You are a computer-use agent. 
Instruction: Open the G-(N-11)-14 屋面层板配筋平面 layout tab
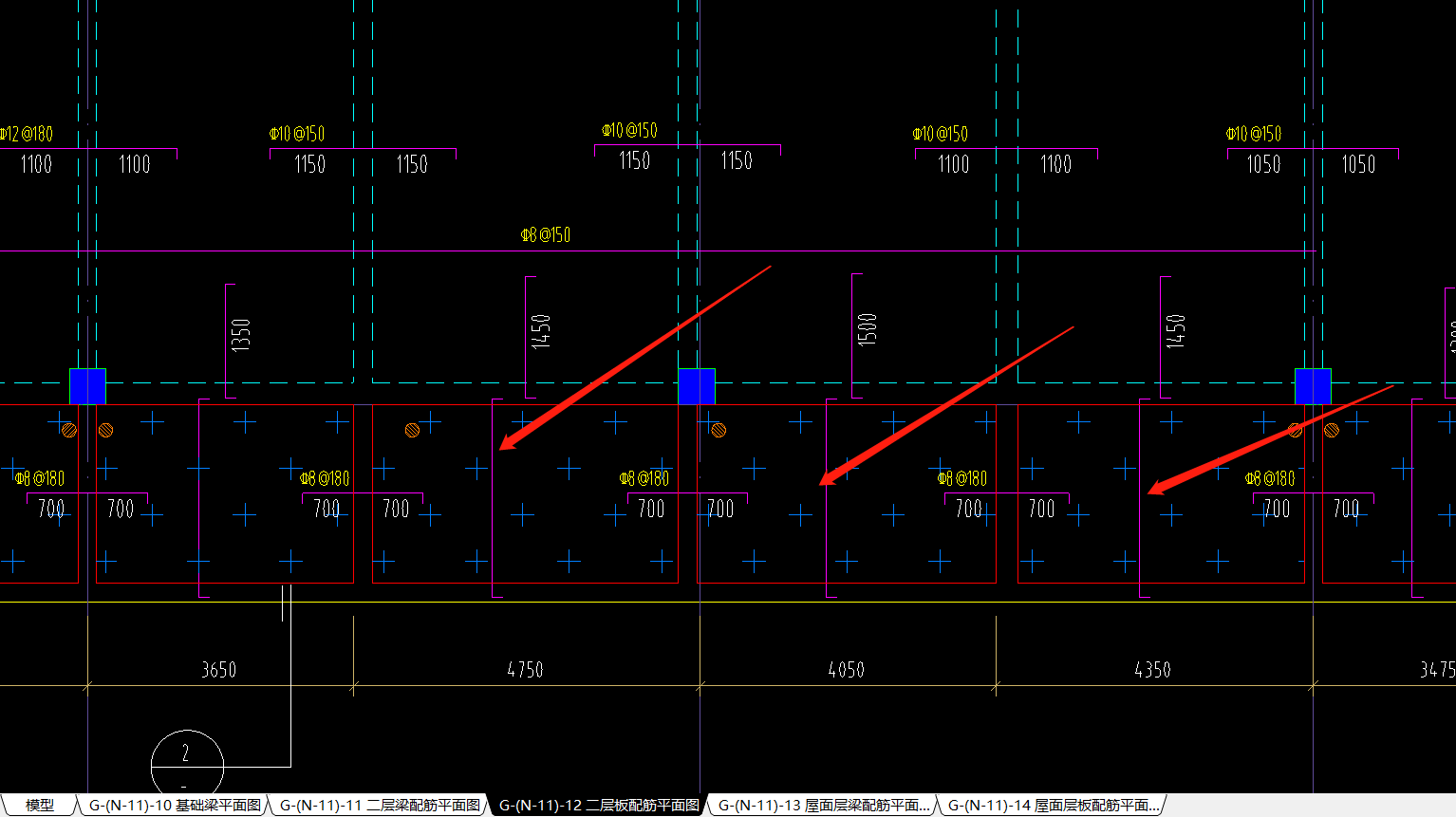click(1054, 806)
